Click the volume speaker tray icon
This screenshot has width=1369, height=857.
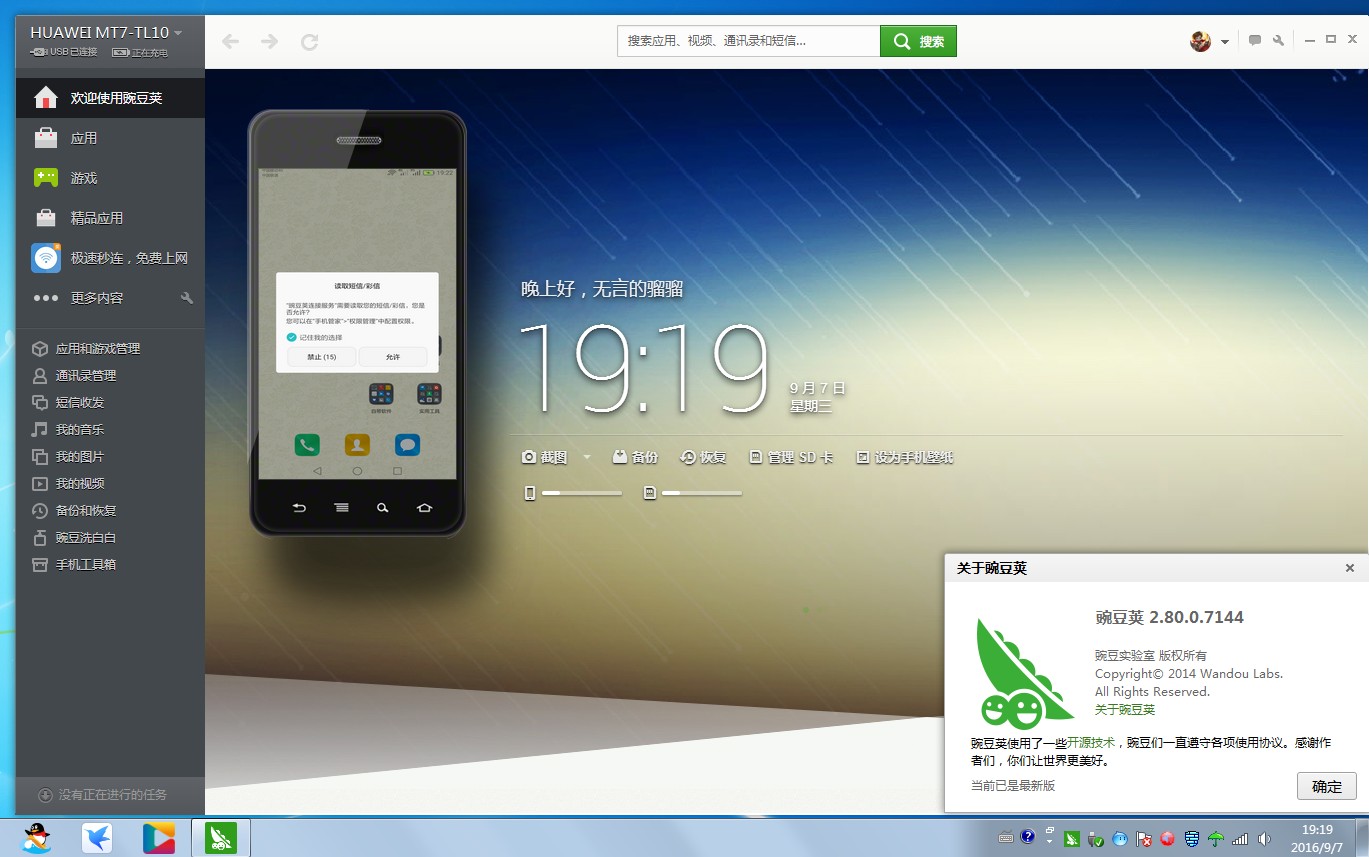1265,838
